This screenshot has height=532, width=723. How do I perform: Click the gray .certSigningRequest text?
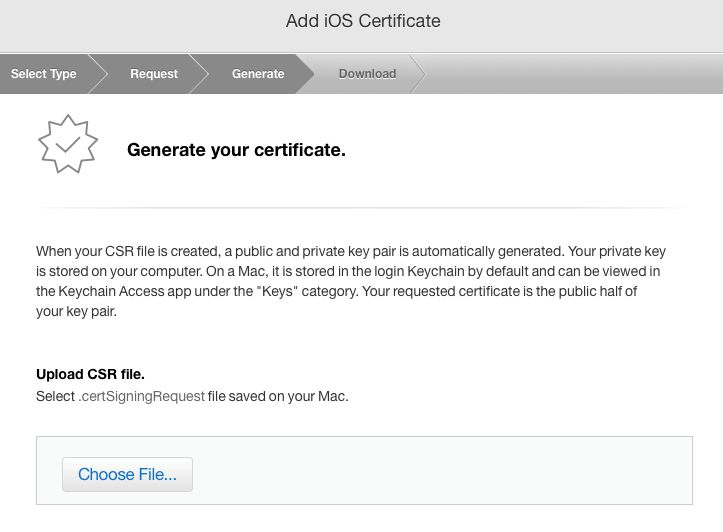coord(142,396)
